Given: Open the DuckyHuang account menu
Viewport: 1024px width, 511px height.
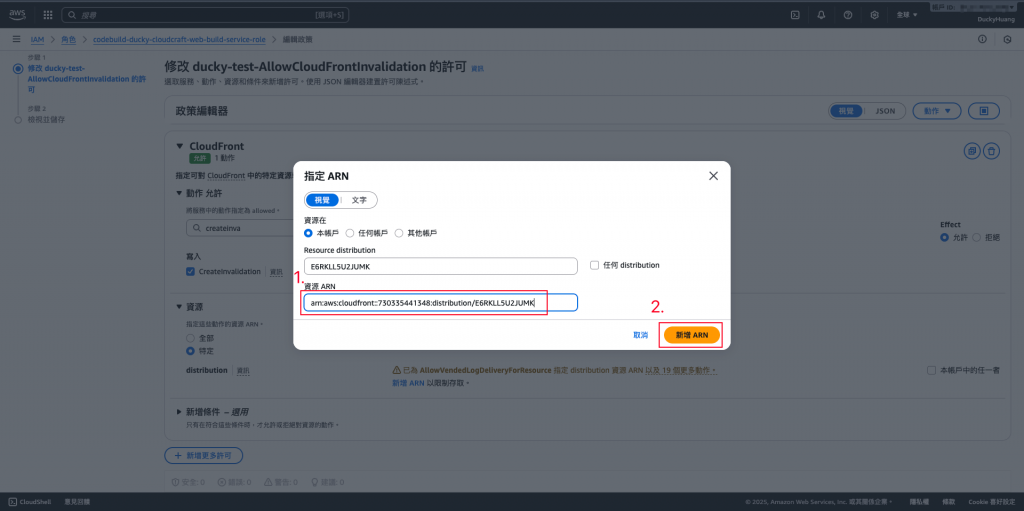Looking at the screenshot, I should 994,19.
